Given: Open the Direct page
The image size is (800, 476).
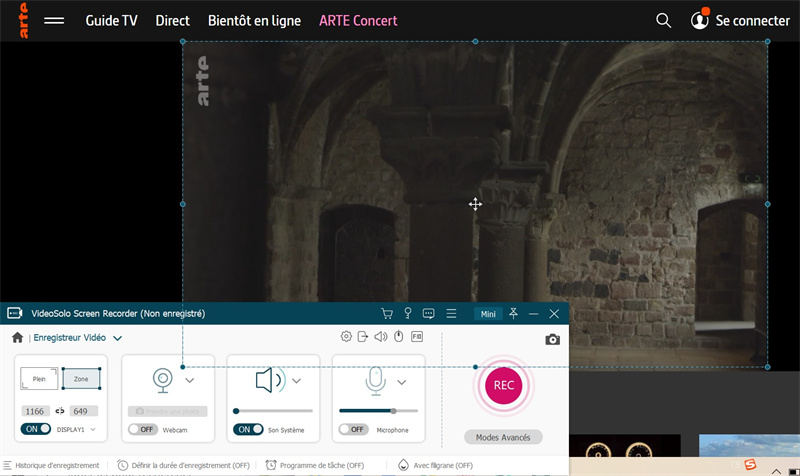Looking at the screenshot, I should pos(172,20).
